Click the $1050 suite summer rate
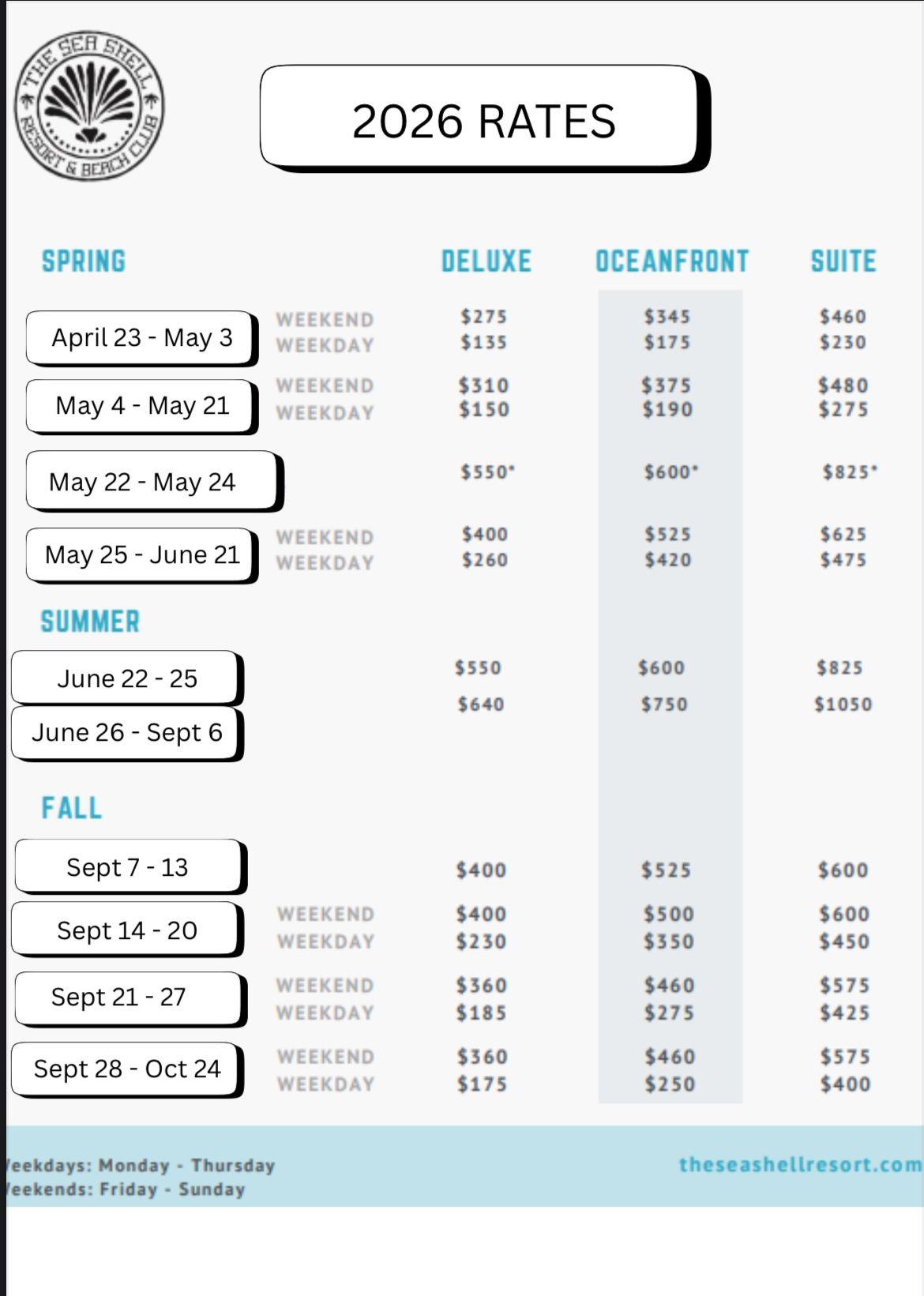 coord(843,704)
